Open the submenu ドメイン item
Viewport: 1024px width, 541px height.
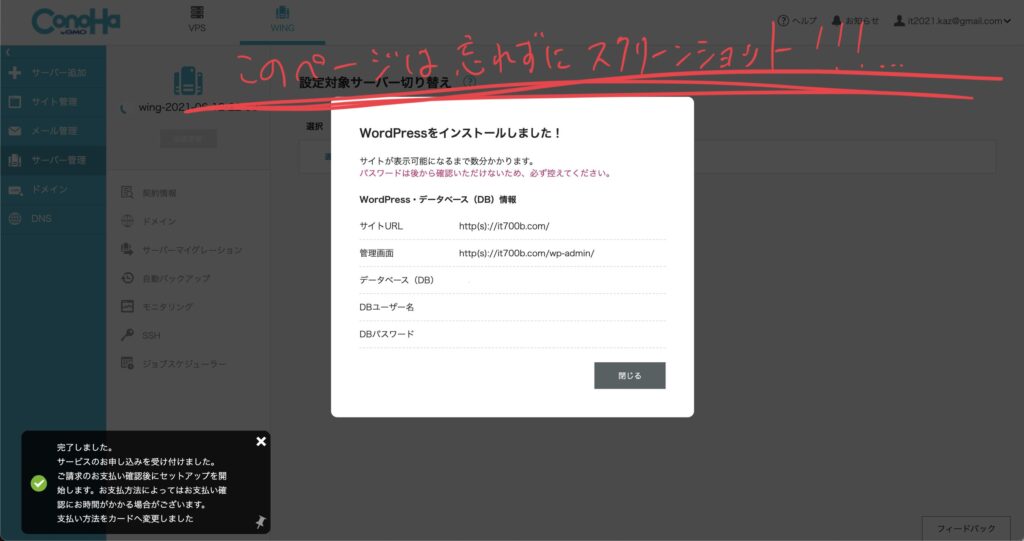pos(159,221)
